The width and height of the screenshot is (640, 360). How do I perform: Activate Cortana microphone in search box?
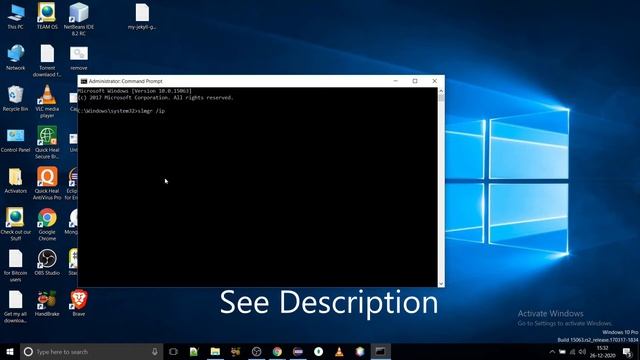155,351
